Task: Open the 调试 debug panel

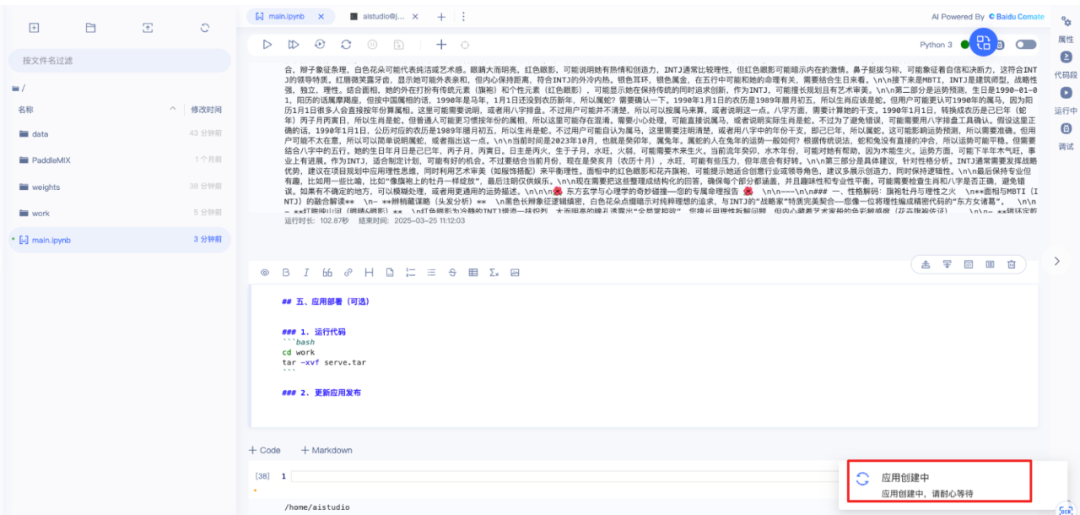Action: point(1066,136)
